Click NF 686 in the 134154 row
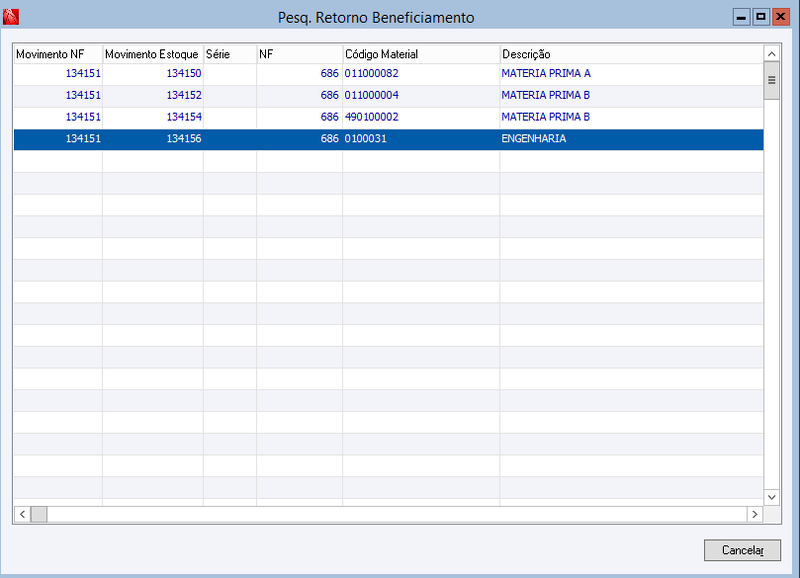 [330, 117]
